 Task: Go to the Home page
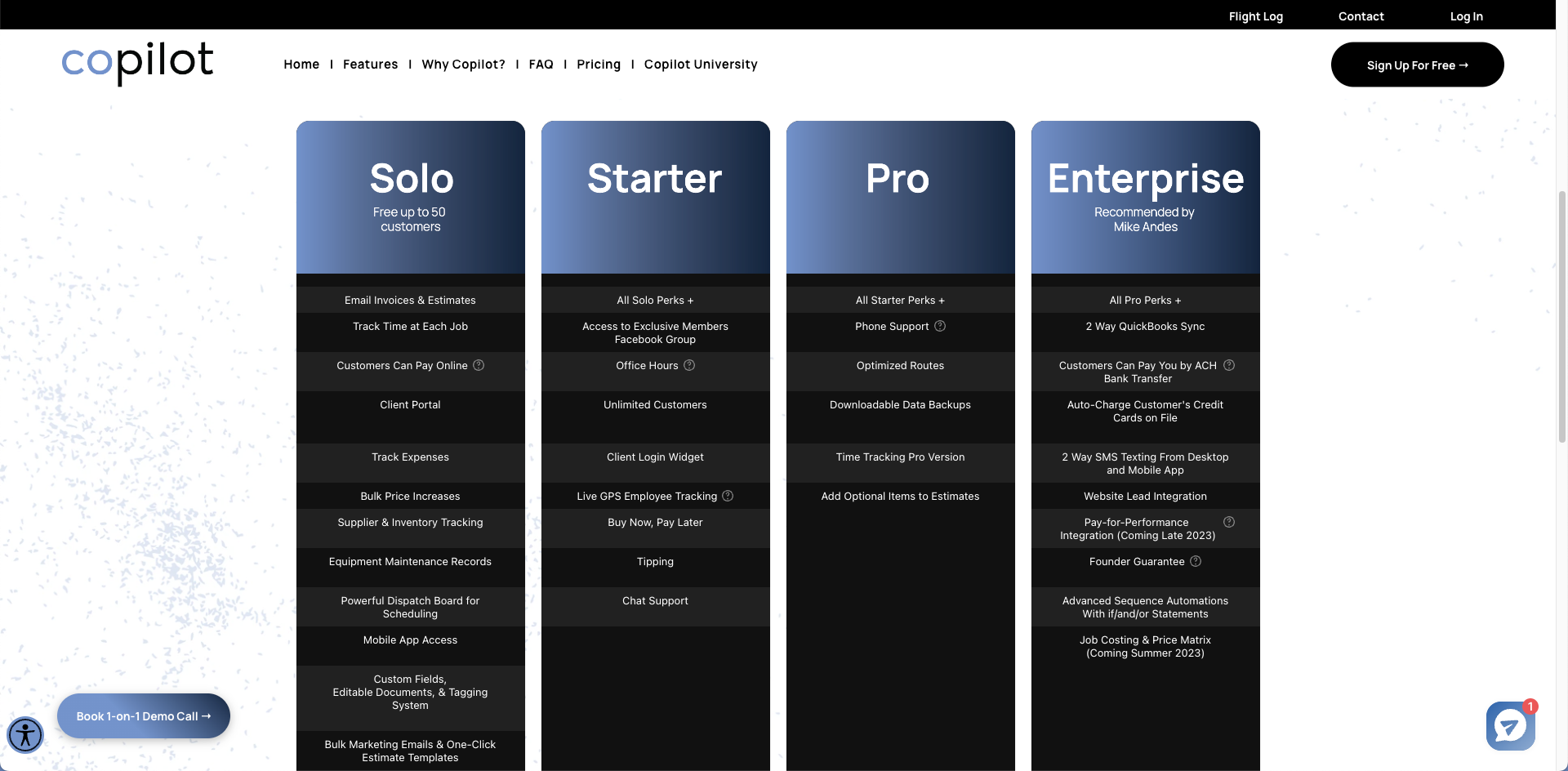pos(301,65)
